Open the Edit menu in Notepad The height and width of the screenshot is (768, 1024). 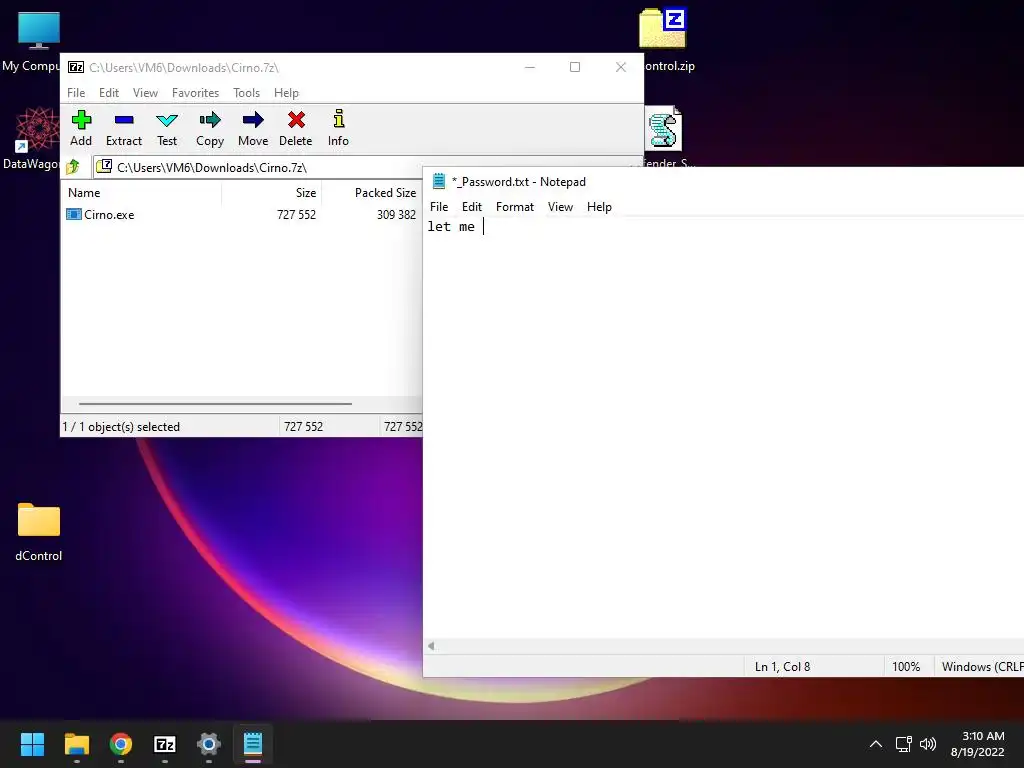[472, 207]
